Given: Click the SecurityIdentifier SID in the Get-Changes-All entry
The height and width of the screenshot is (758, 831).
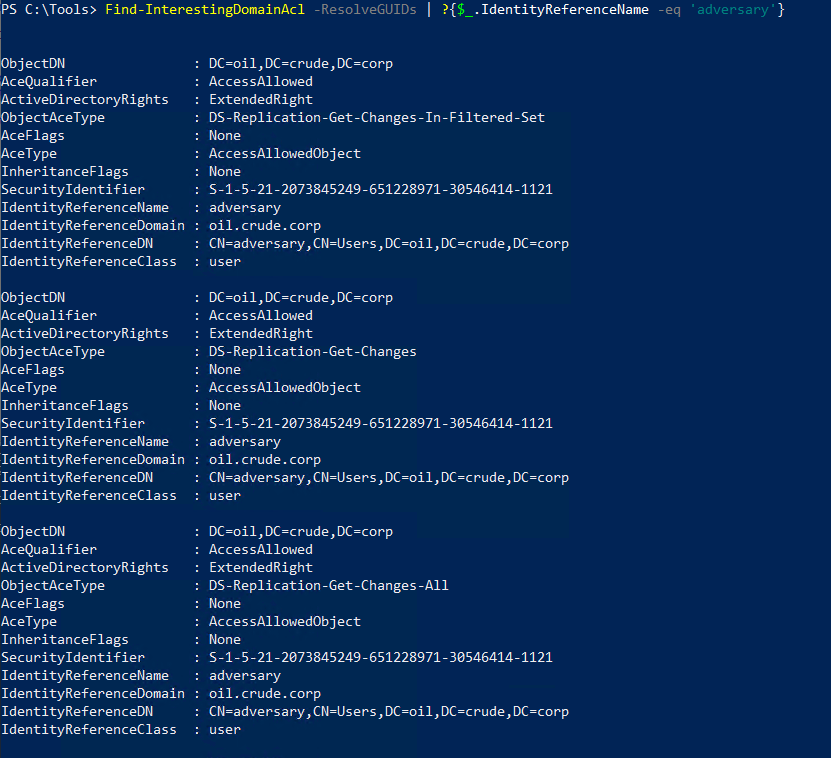Looking at the screenshot, I should (x=381, y=658).
